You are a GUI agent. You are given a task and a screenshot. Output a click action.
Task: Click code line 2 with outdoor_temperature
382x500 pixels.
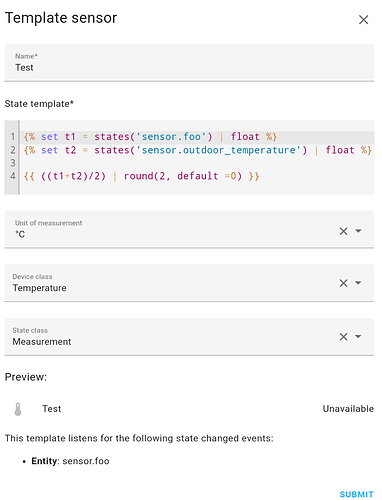tap(197, 150)
